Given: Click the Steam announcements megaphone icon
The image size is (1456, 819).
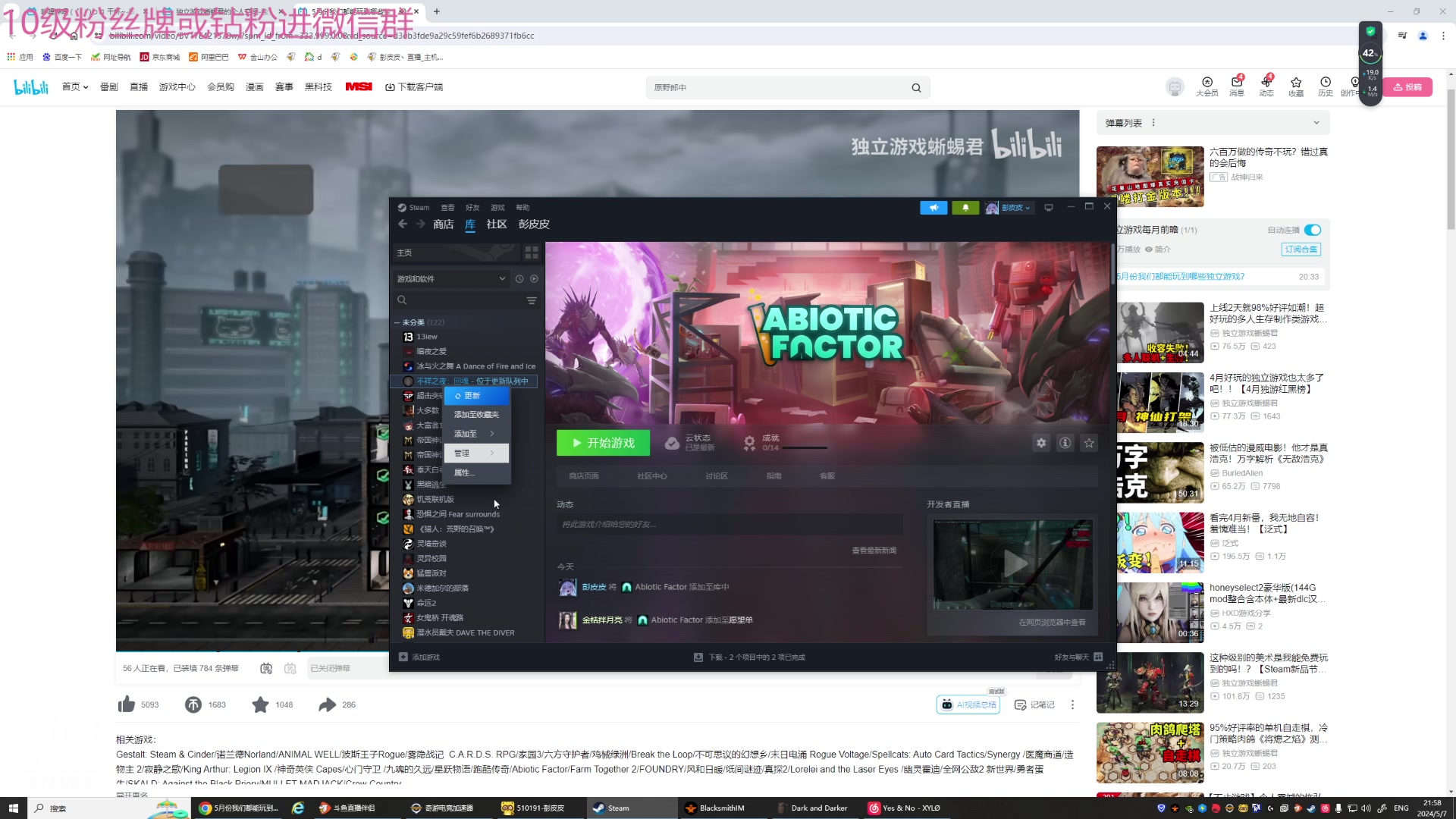Looking at the screenshot, I should [934, 208].
